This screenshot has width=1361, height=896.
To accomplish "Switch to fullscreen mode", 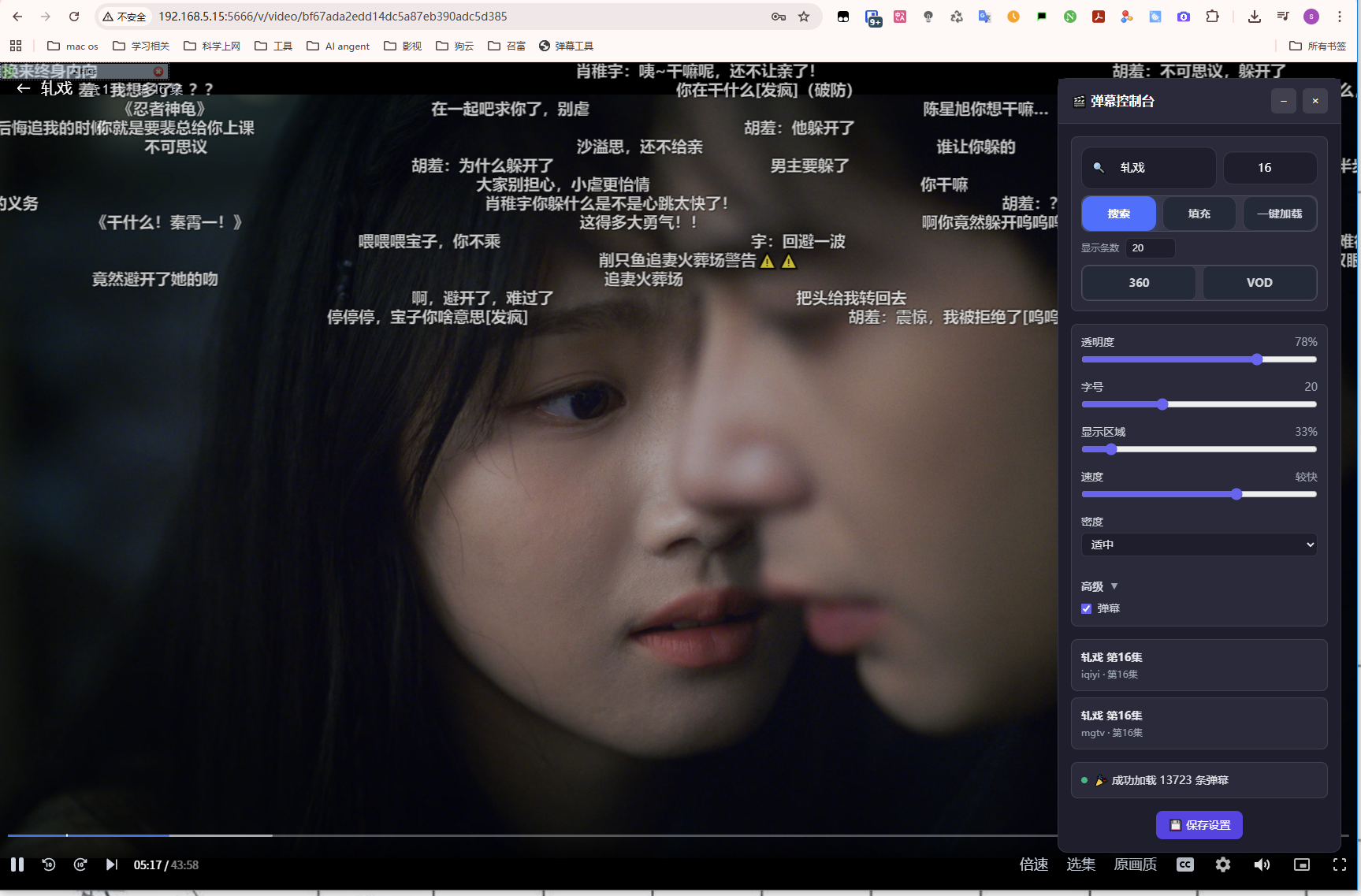I will point(1341,864).
